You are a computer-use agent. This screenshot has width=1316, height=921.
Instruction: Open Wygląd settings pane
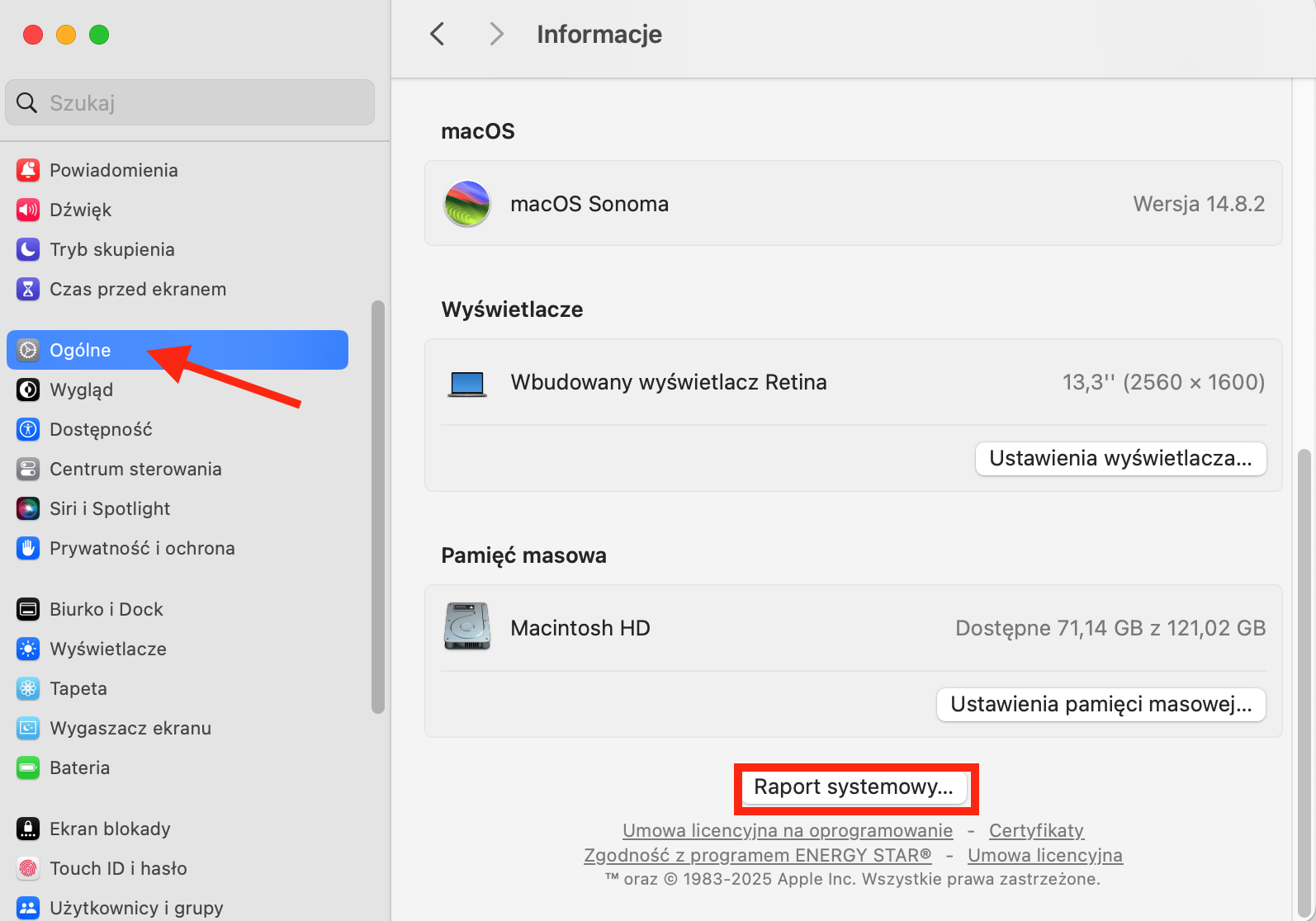178,390
